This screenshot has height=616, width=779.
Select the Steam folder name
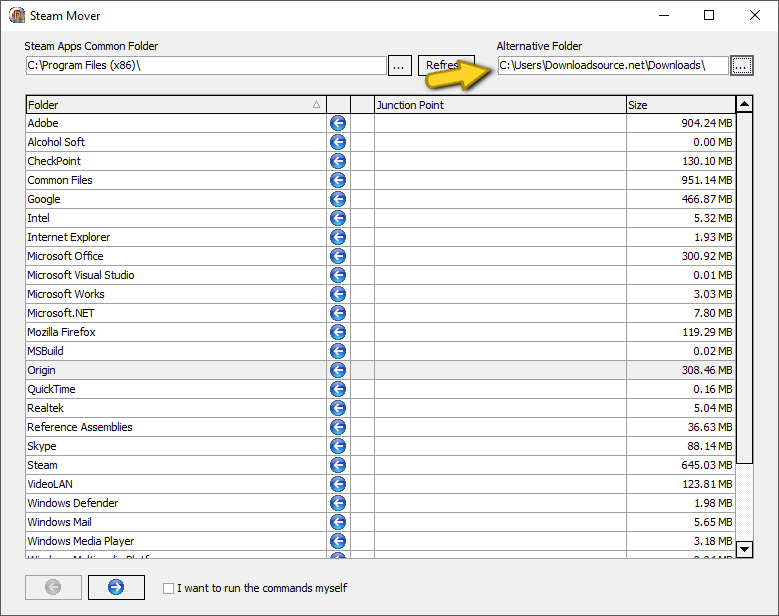pyautogui.click(x=42, y=465)
